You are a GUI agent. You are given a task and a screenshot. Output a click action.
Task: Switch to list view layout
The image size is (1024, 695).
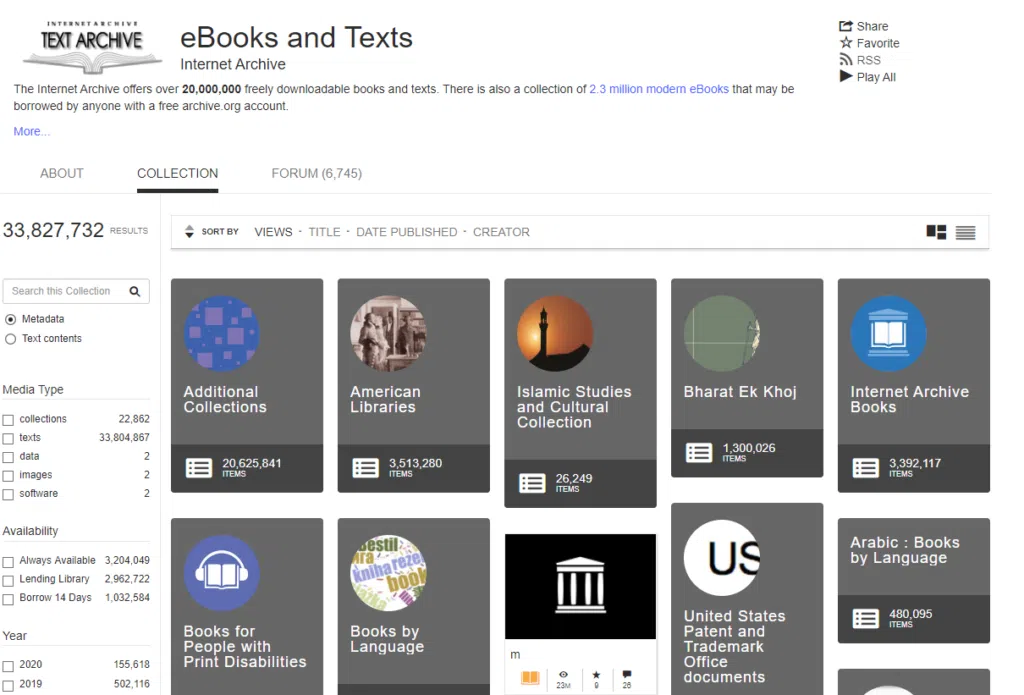pyautogui.click(x=964, y=232)
